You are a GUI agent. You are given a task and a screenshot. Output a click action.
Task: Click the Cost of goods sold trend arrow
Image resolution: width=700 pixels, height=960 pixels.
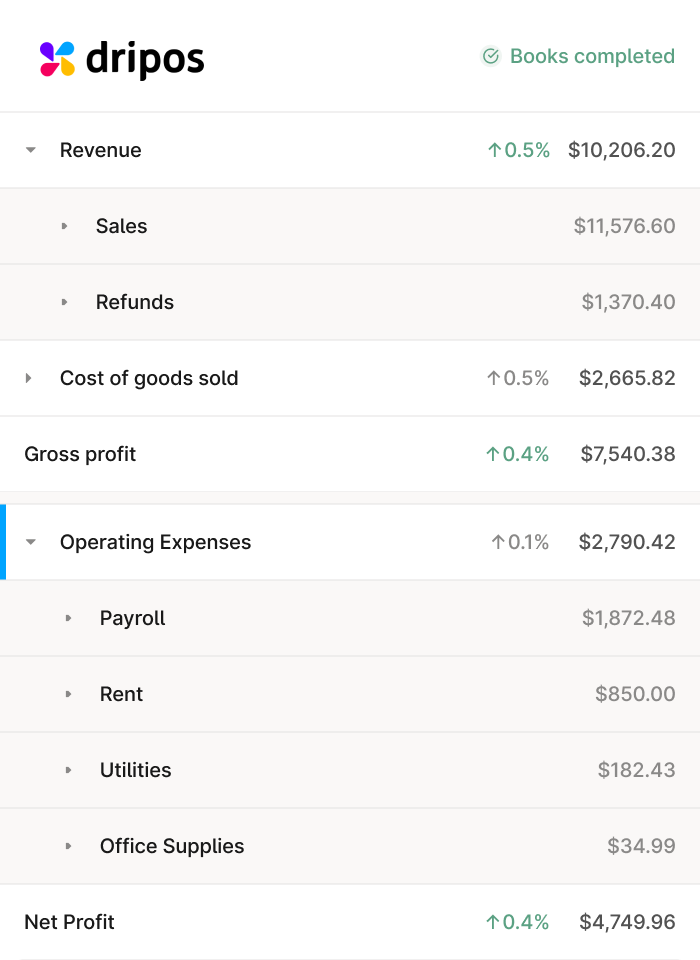point(492,378)
